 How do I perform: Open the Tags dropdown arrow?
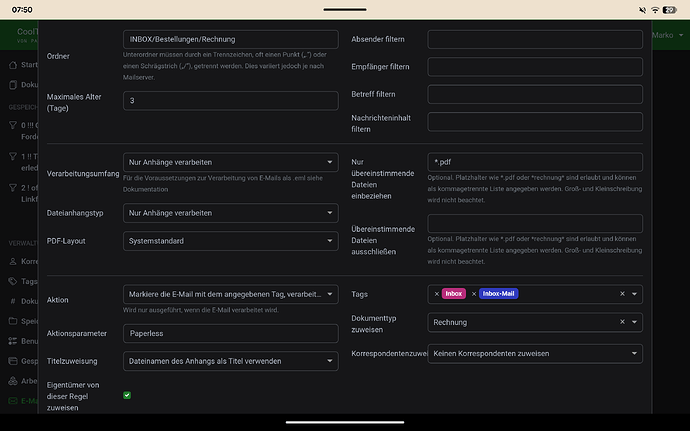coord(634,294)
